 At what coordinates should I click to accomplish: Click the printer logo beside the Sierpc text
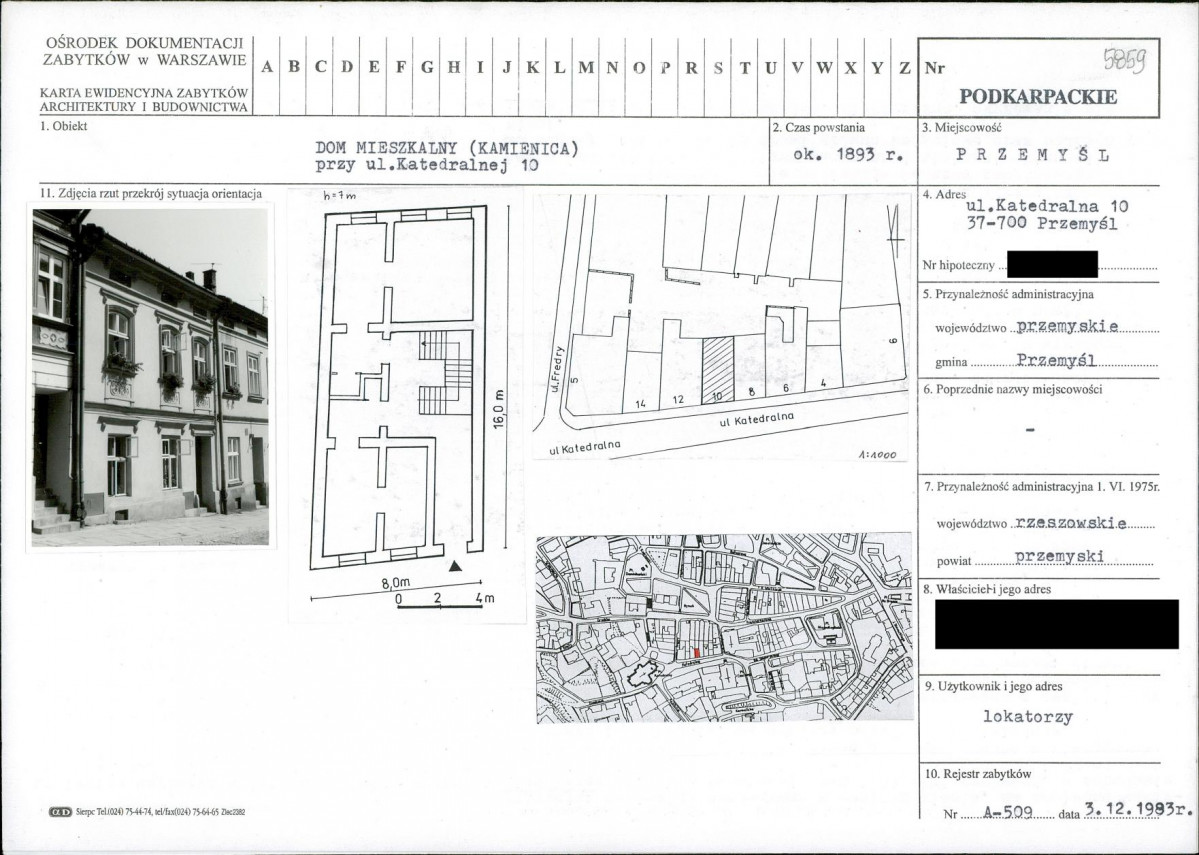tap(60, 812)
